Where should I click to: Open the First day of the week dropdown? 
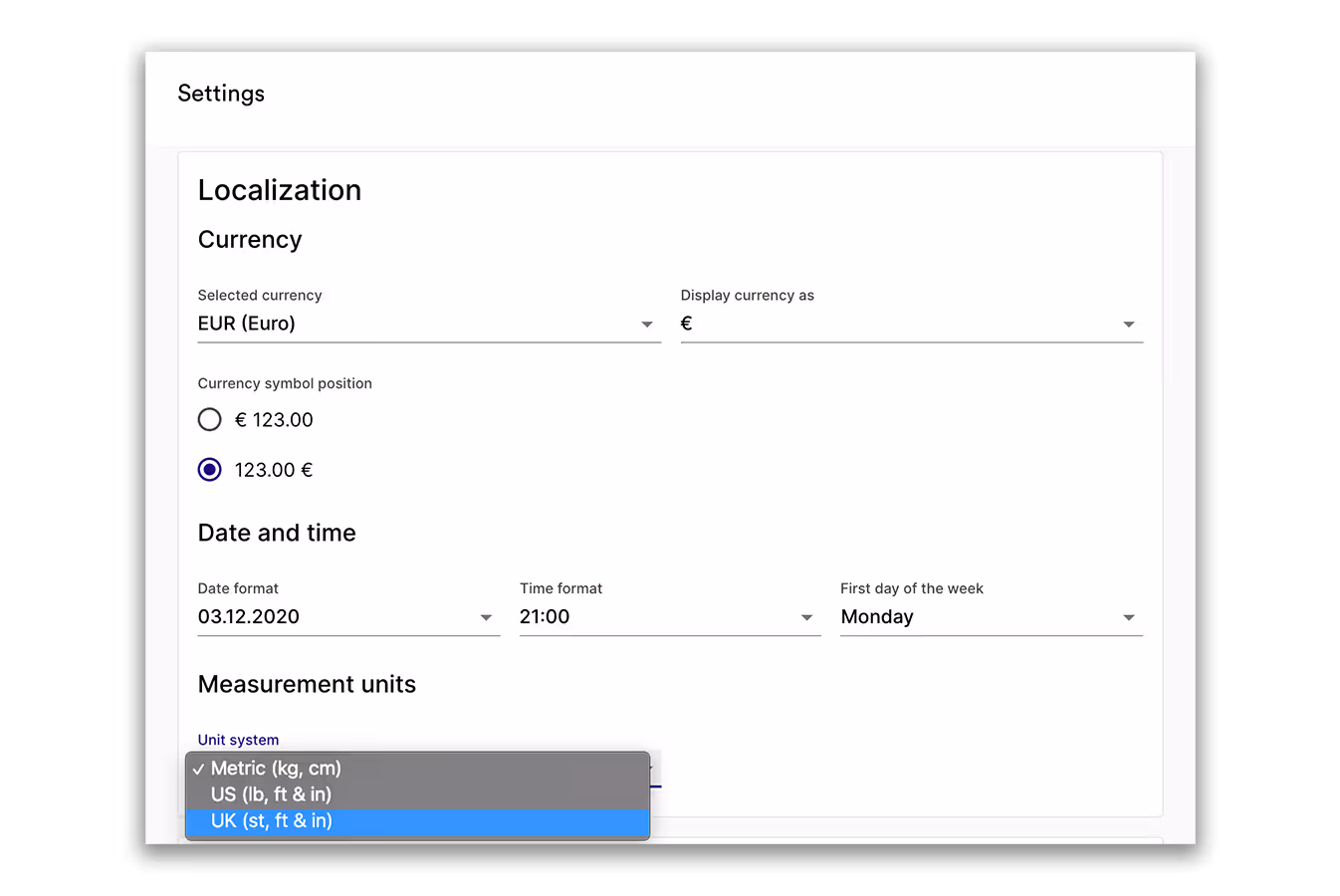[992, 617]
